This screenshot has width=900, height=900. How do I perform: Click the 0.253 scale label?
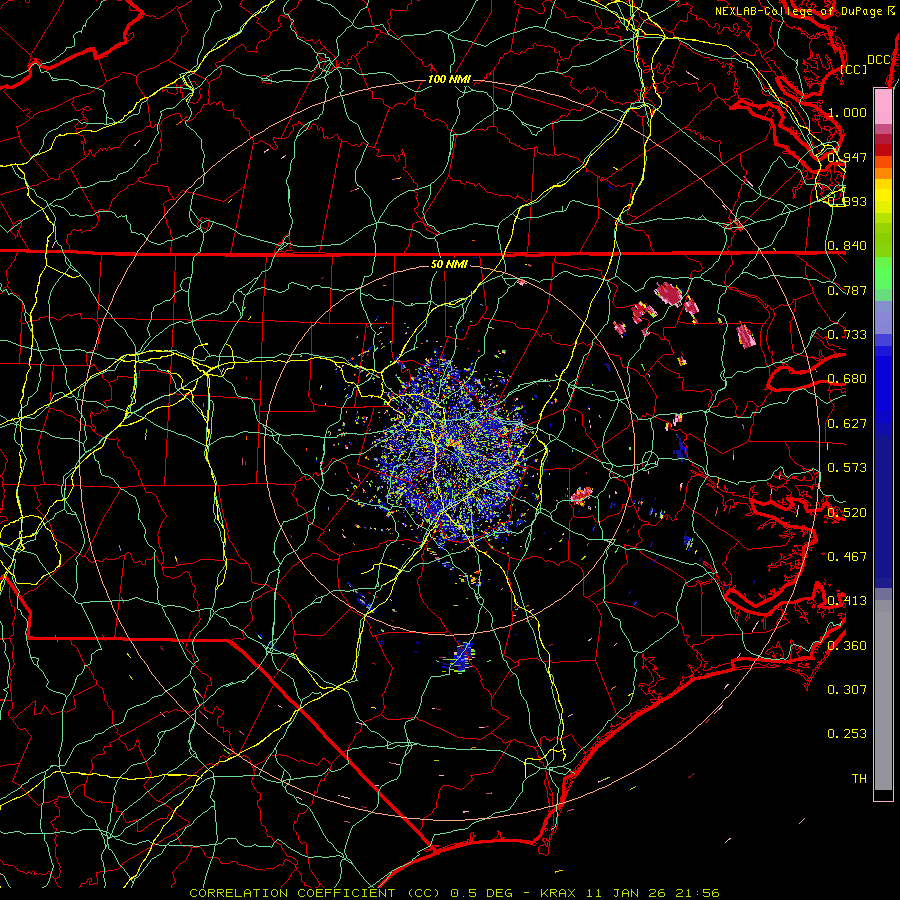[847, 734]
